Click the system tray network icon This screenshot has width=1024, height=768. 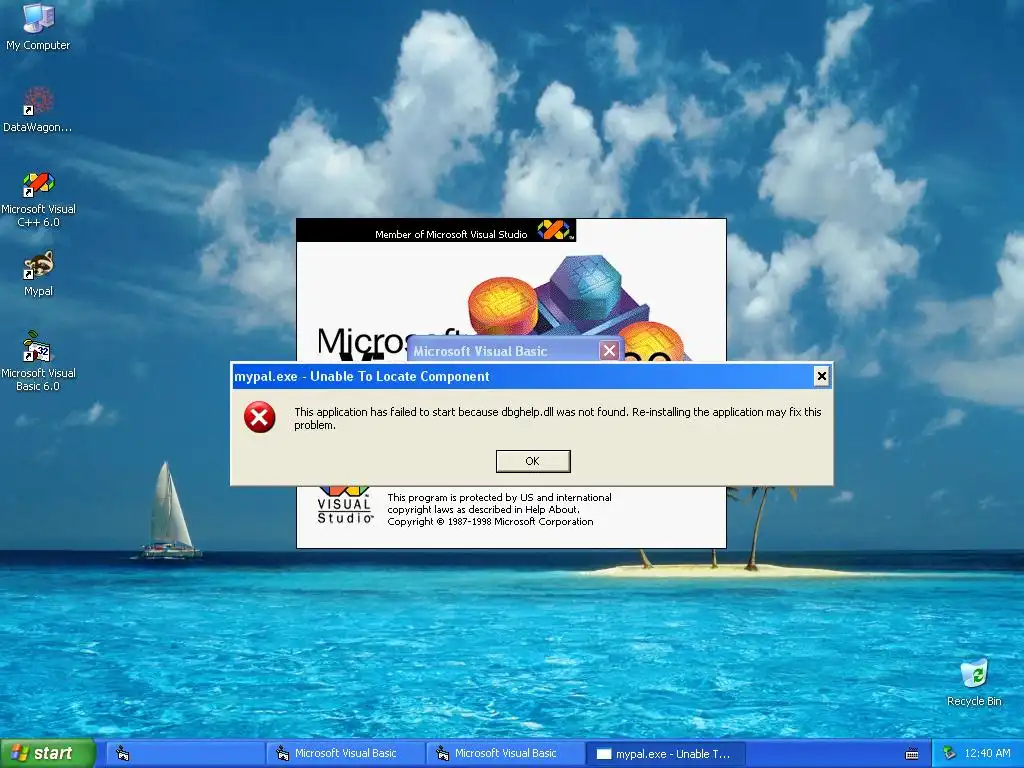(949, 754)
